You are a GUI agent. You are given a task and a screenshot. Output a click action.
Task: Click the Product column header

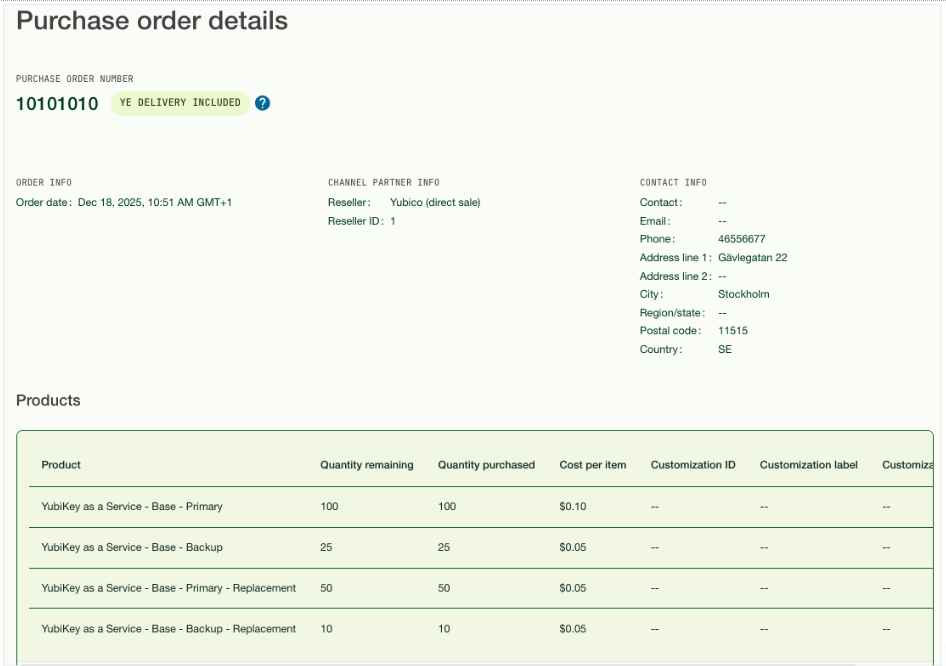(x=61, y=465)
